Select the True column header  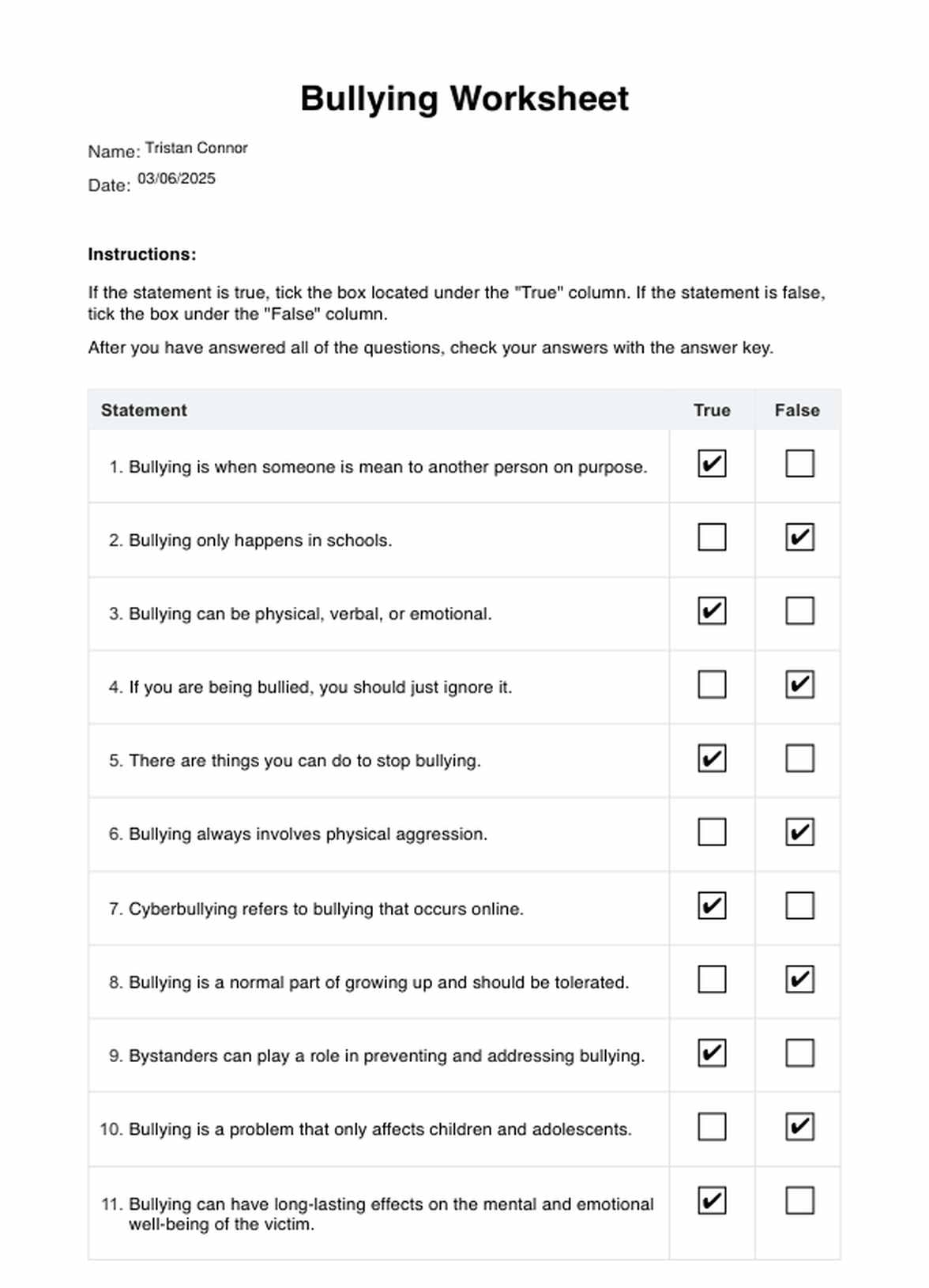click(712, 410)
